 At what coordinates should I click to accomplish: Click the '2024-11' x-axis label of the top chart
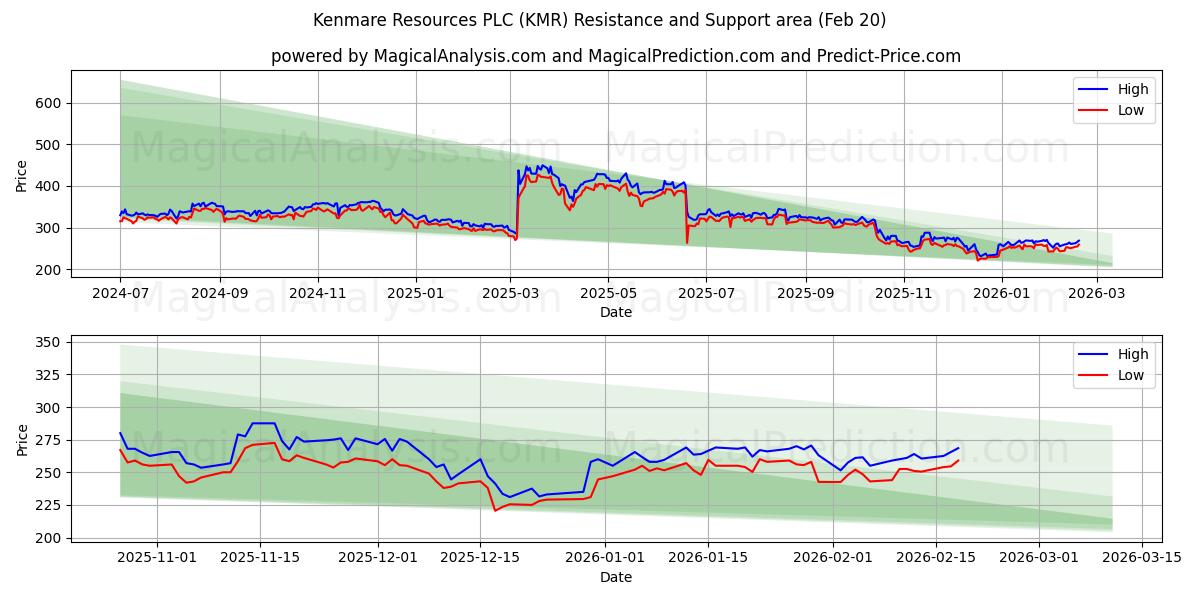(x=318, y=293)
